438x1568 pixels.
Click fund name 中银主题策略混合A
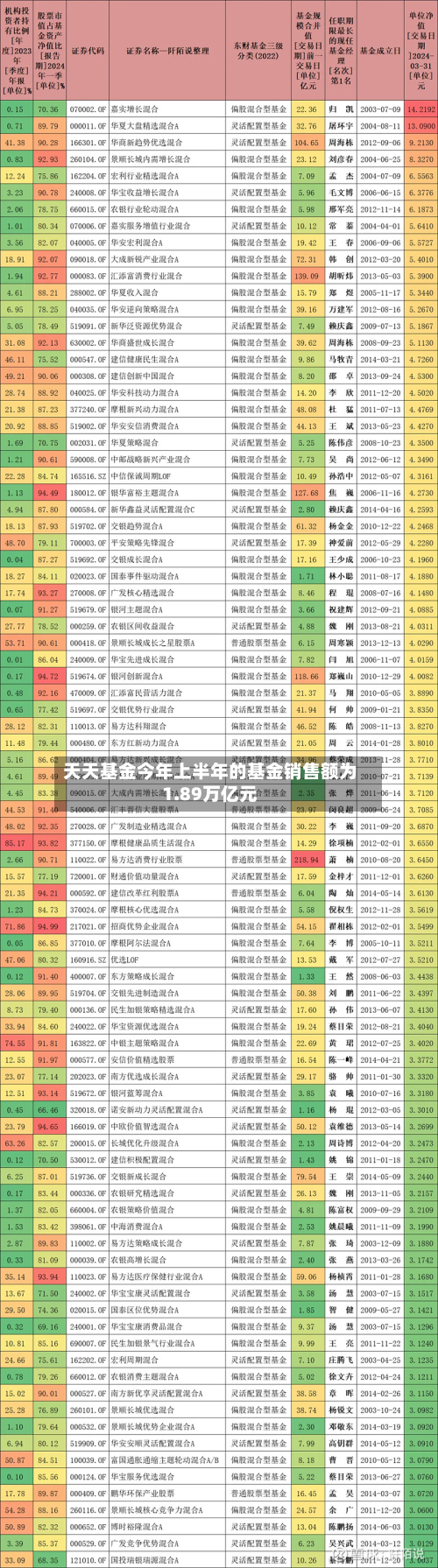pyautogui.click(x=145, y=1044)
